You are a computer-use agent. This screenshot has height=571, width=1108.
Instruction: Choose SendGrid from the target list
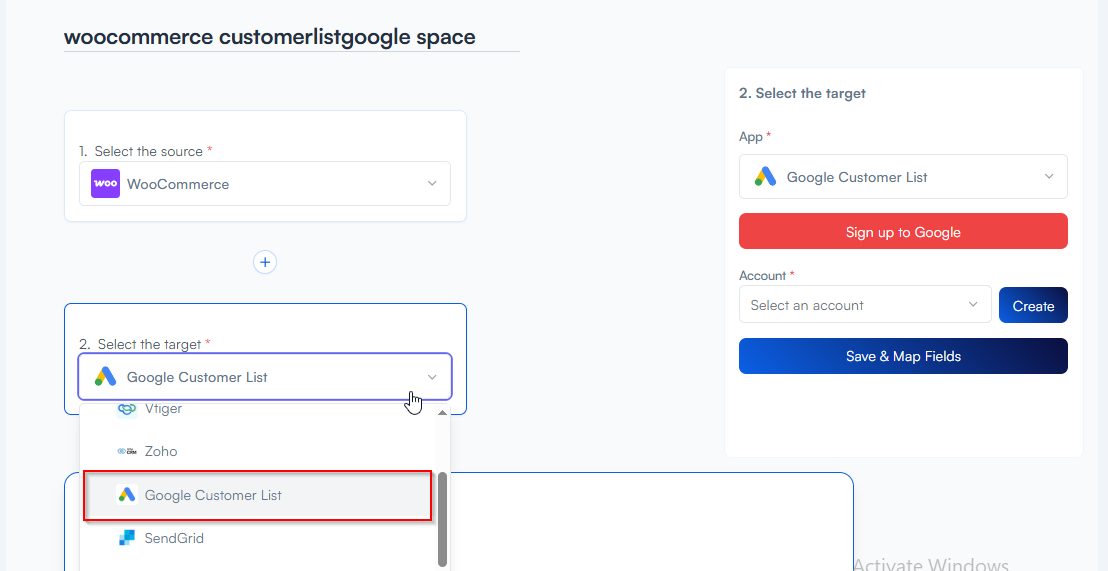(x=174, y=538)
